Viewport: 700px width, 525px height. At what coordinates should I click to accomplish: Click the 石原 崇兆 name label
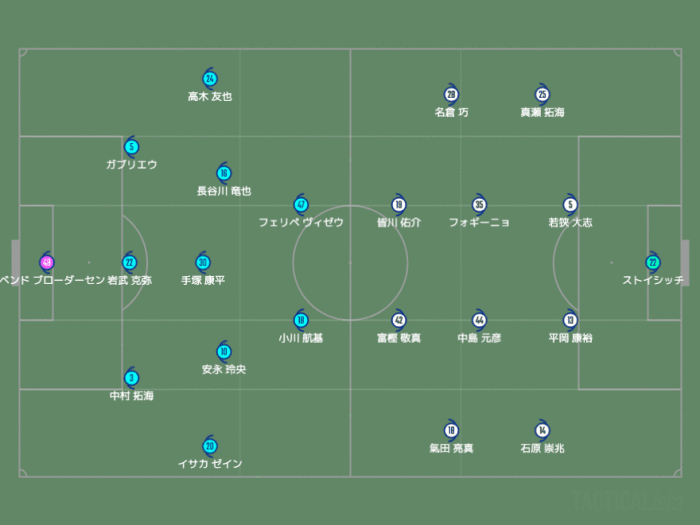coord(542,449)
